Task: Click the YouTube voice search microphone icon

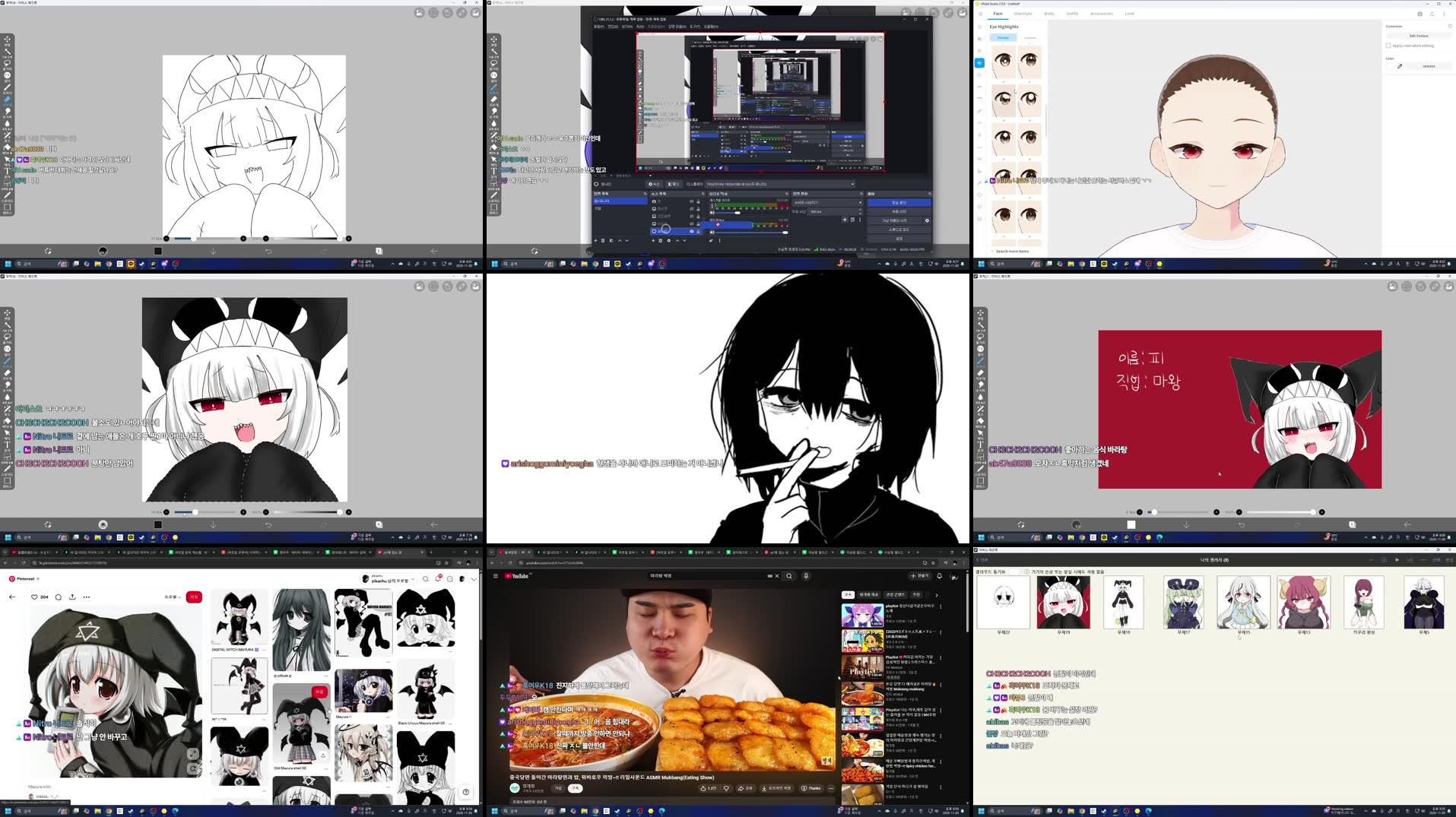Action: click(x=806, y=576)
